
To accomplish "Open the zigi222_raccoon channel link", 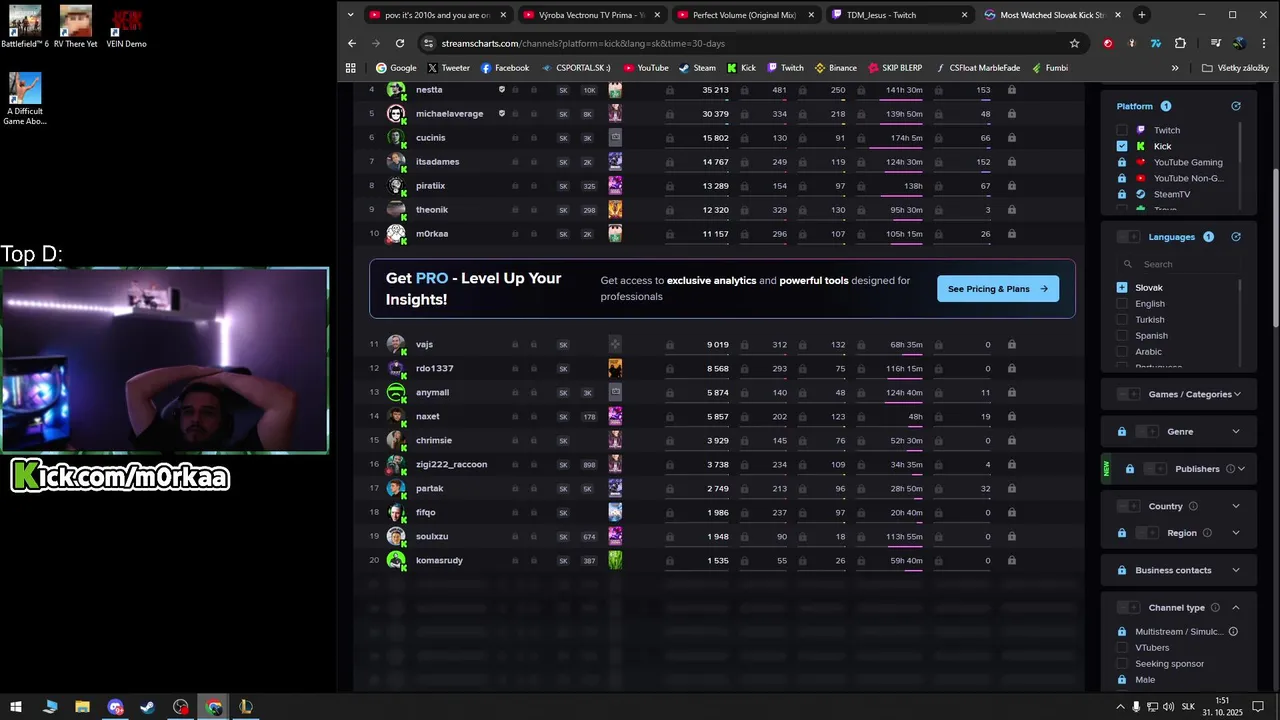I will 451,464.
